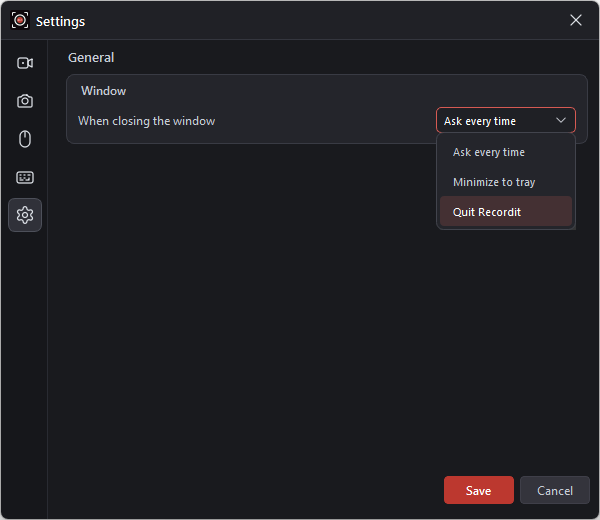This screenshot has width=600, height=520.
Task: Choose 'Ask every time' from dropdown list
Action: [505, 152]
